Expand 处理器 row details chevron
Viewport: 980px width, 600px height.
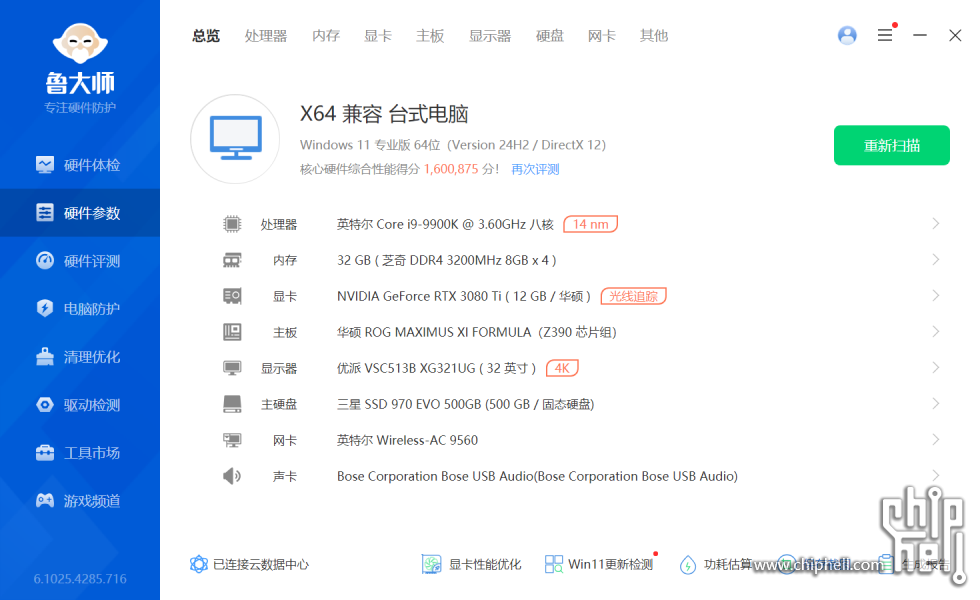pos(936,224)
